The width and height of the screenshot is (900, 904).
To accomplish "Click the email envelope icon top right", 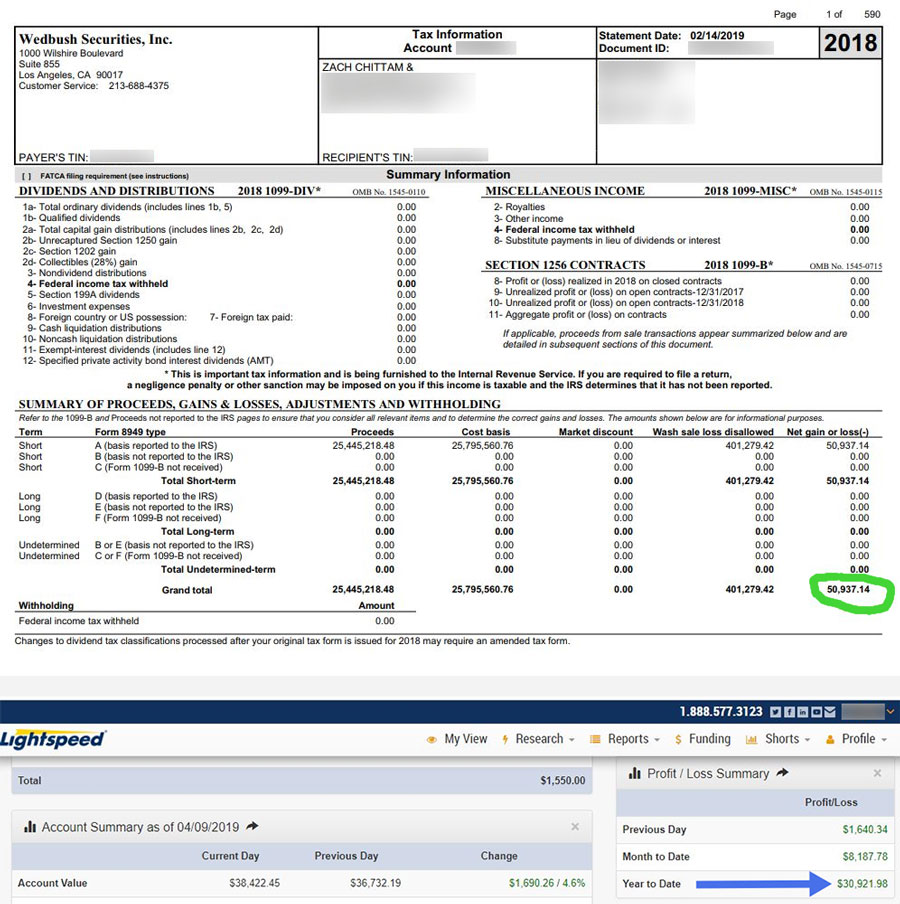I will click(829, 712).
